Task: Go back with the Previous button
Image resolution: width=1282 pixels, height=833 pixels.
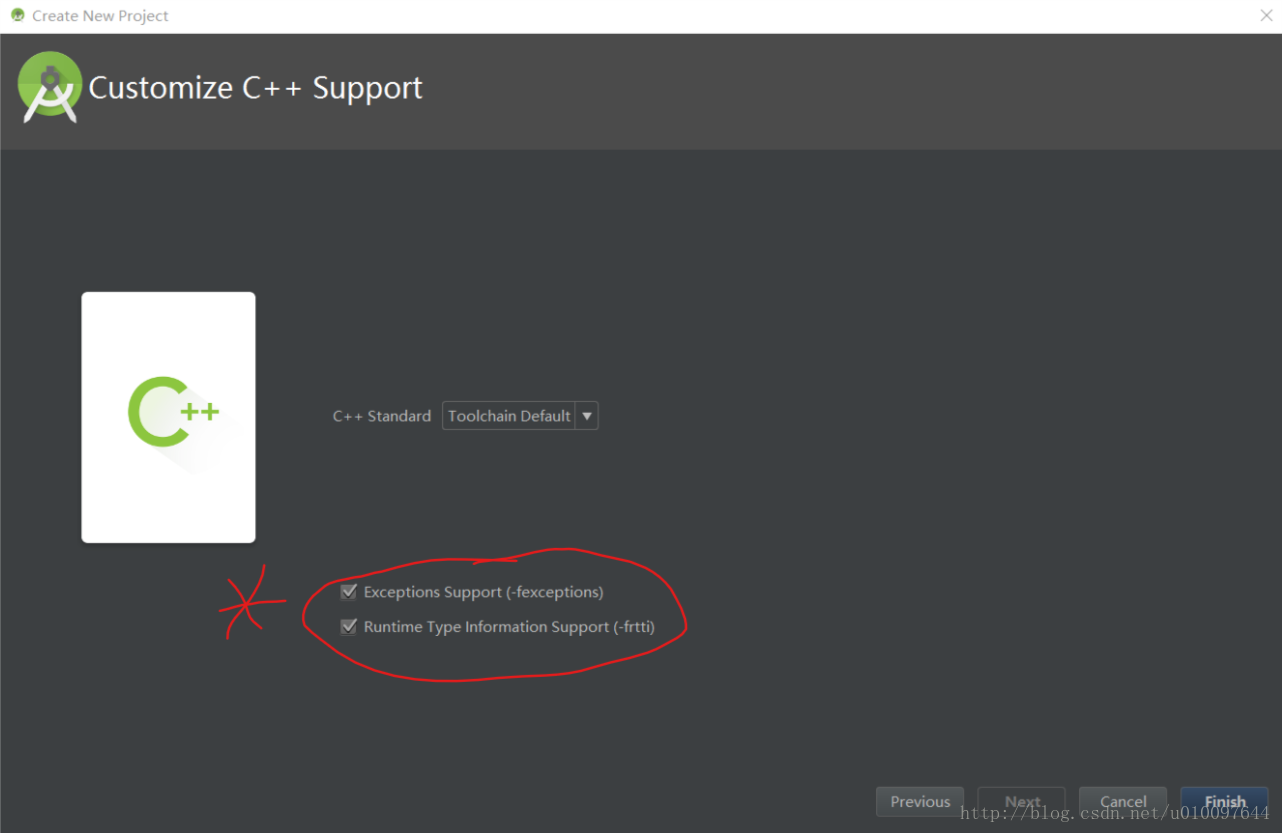Action: (920, 802)
